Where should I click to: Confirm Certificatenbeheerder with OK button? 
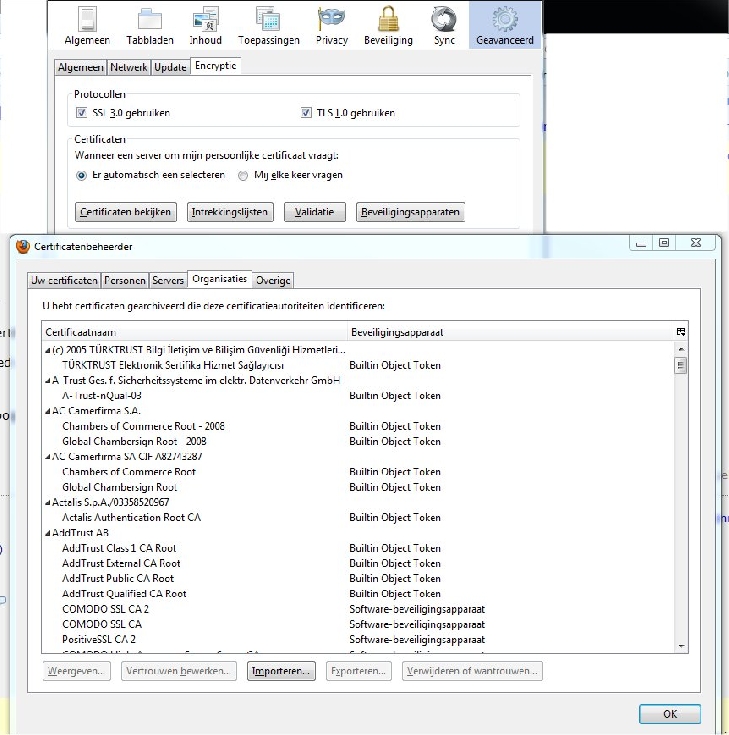670,714
